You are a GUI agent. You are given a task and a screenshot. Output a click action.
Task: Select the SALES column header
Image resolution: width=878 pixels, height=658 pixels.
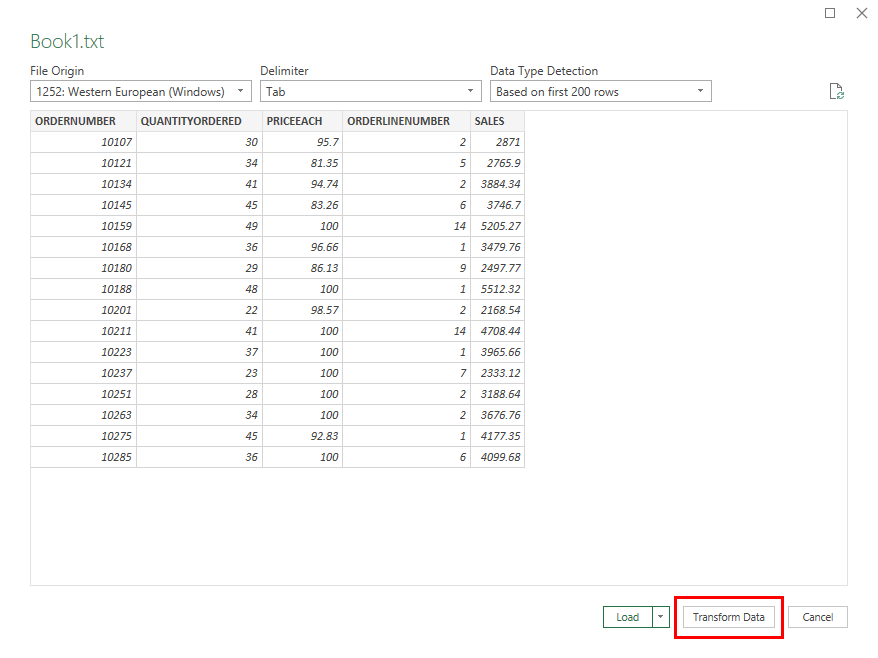(497, 121)
